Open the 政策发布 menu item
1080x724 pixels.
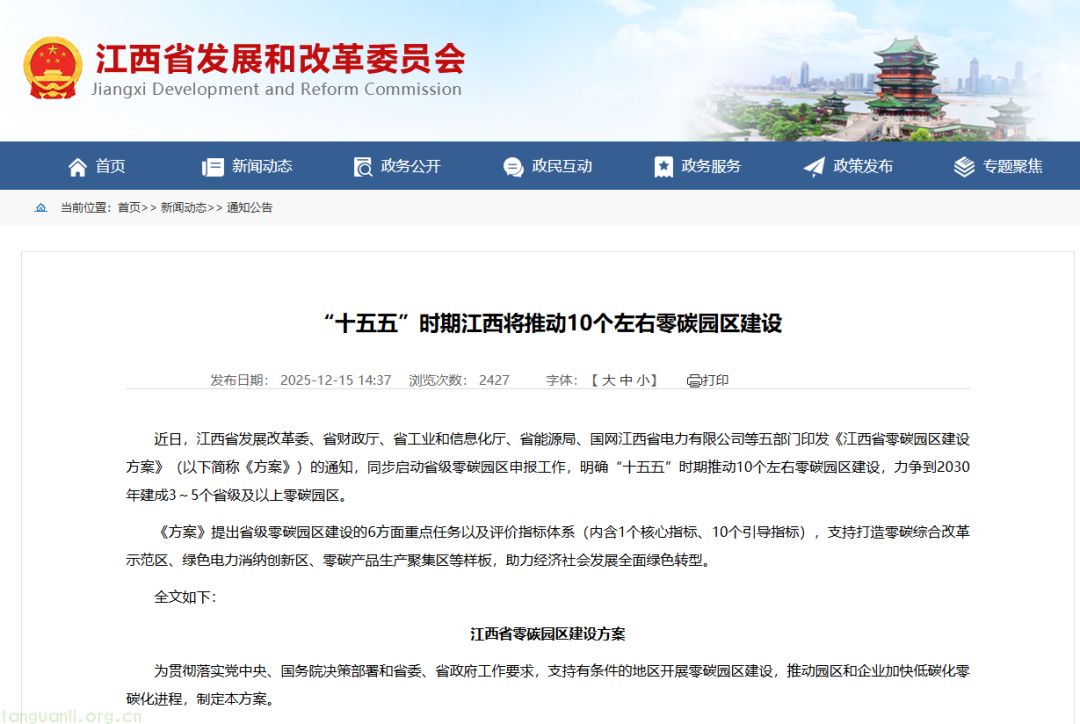[x=863, y=167]
